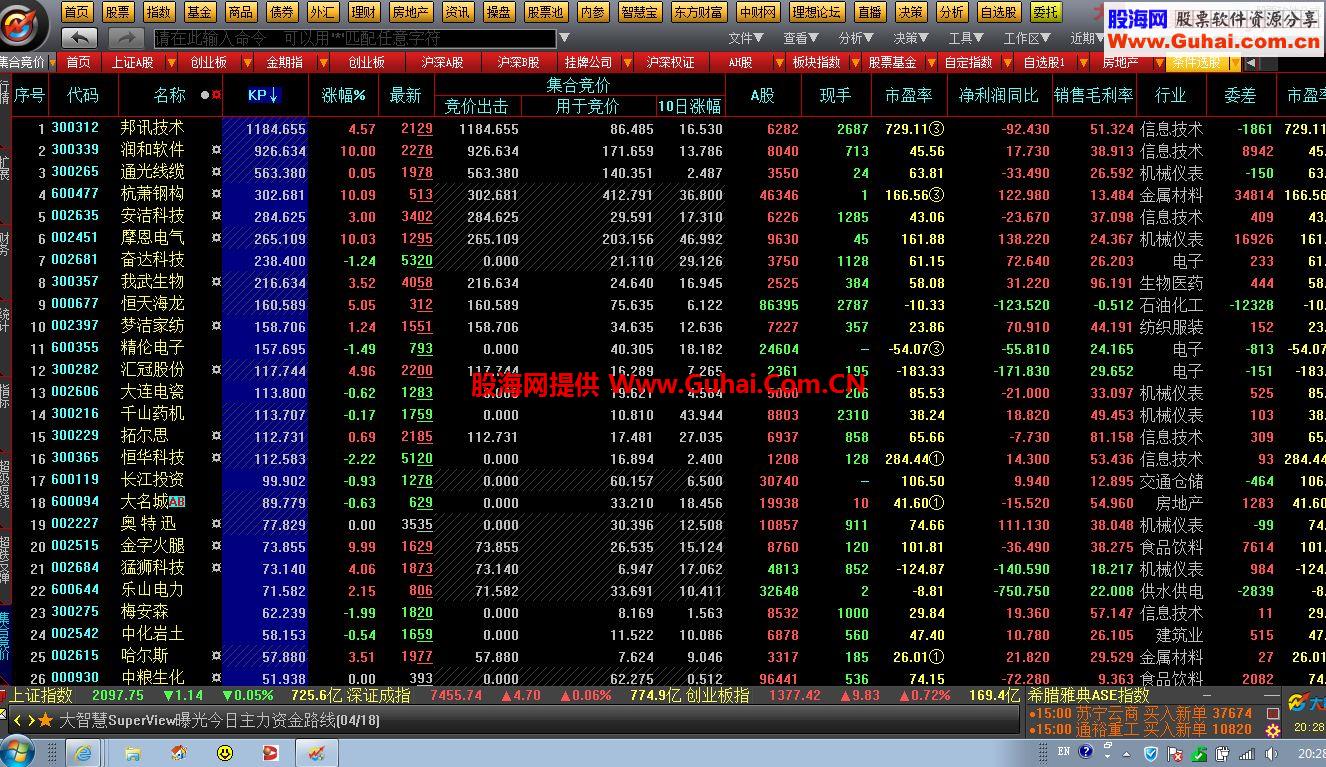Select stock code 300312 邦讯技术
This screenshot has height=767, width=1326.
tap(75, 128)
